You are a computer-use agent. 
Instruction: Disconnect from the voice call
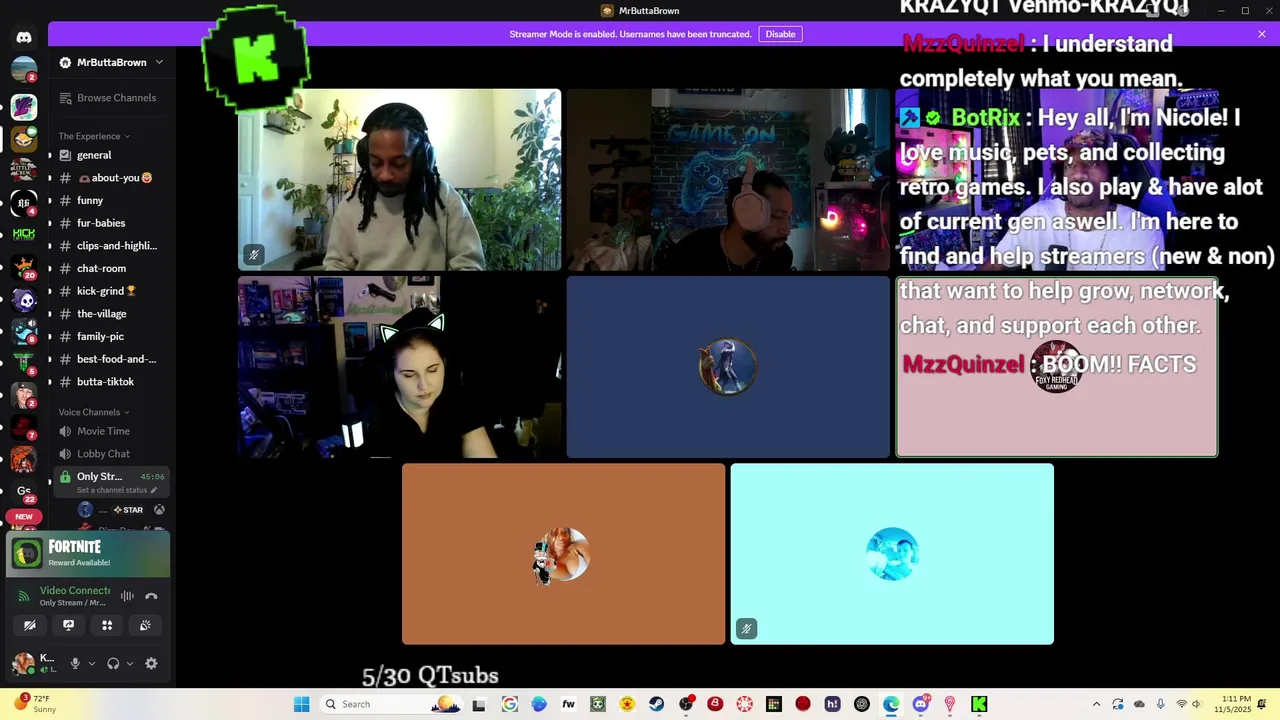(x=151, y=596)
